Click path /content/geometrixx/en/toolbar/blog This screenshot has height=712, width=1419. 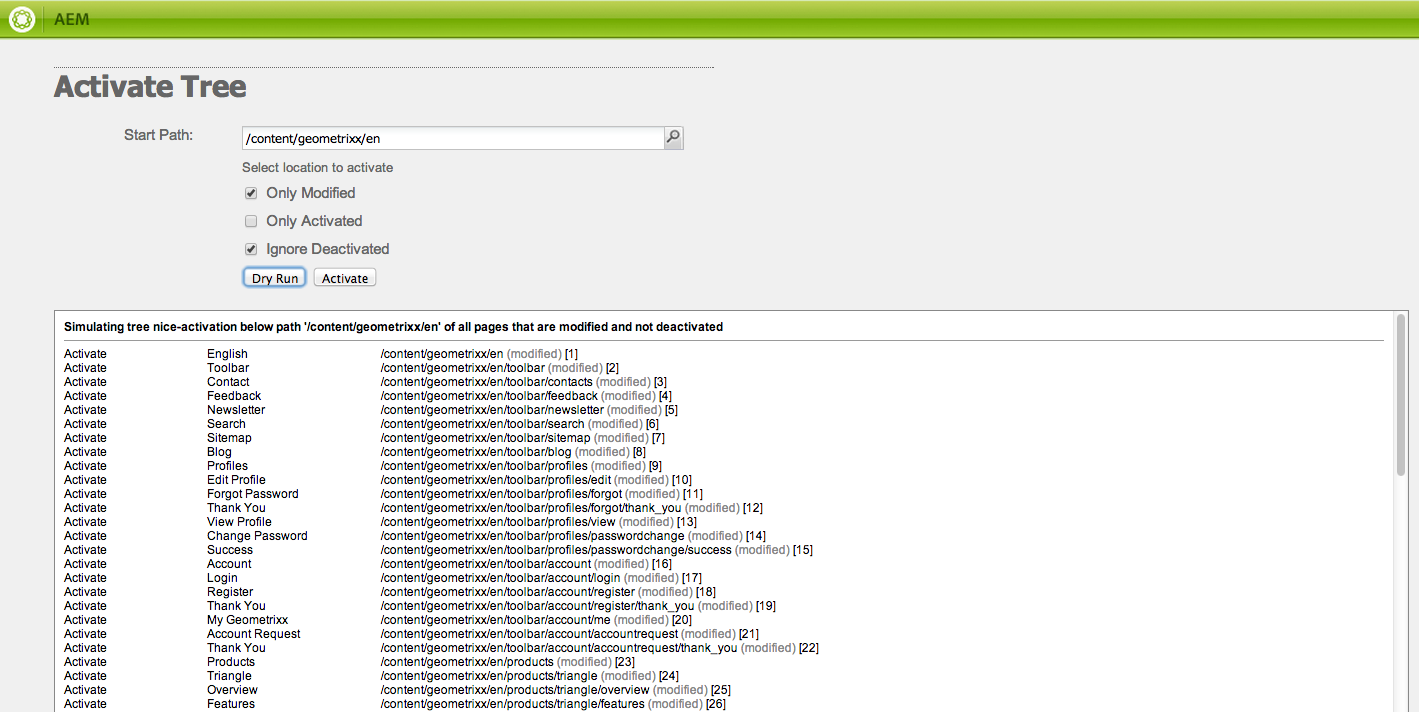[476, 452]
